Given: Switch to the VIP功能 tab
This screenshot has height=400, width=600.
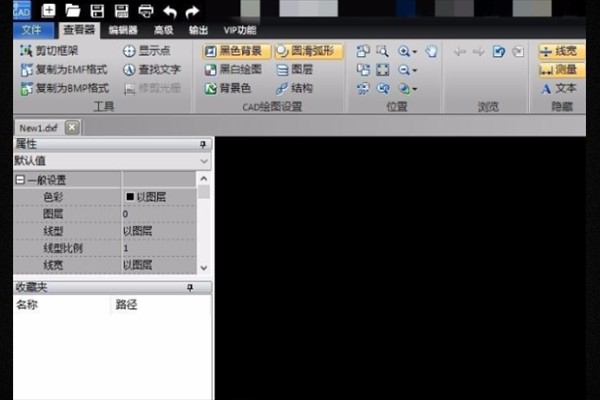Looking at the screenshot, I should (240, 30).
